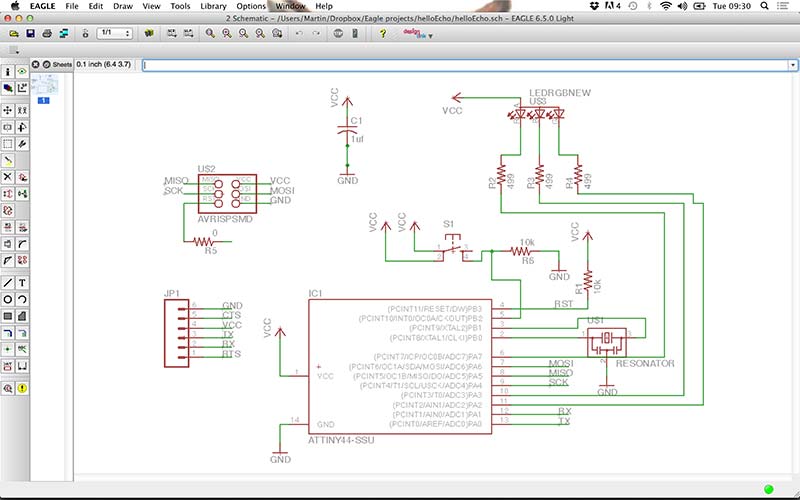Click the Stop command icon
800x500 pixels.
(x=338, y=34)
